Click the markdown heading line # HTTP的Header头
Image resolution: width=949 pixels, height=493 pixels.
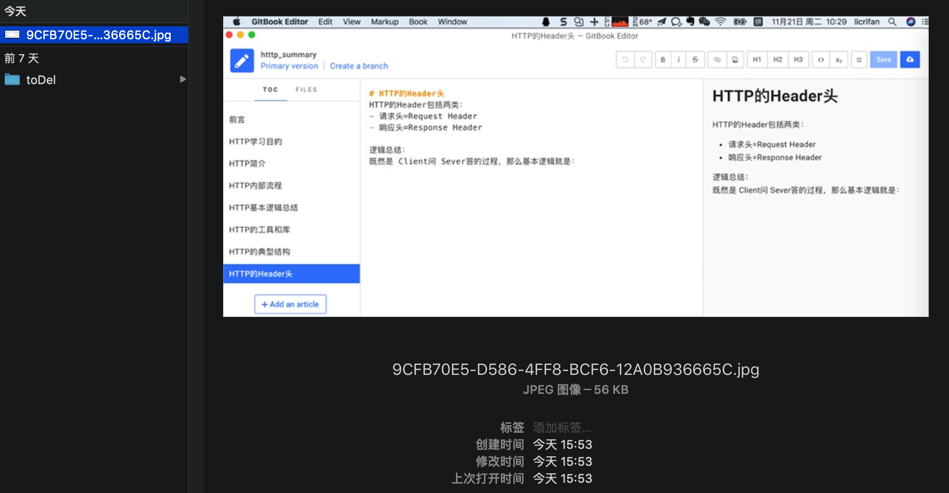click(406, 93)
